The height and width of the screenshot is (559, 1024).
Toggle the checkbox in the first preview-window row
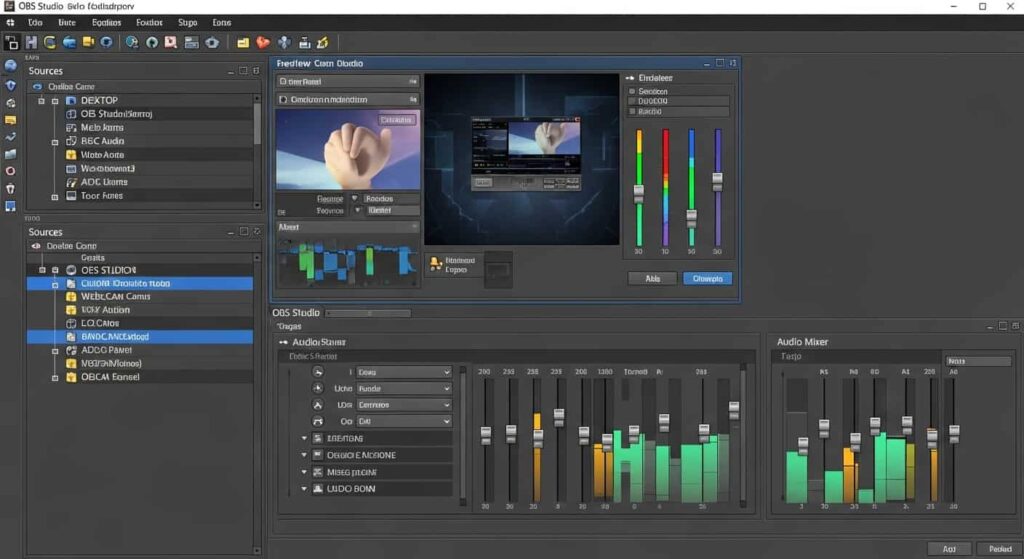click(283, 82)
